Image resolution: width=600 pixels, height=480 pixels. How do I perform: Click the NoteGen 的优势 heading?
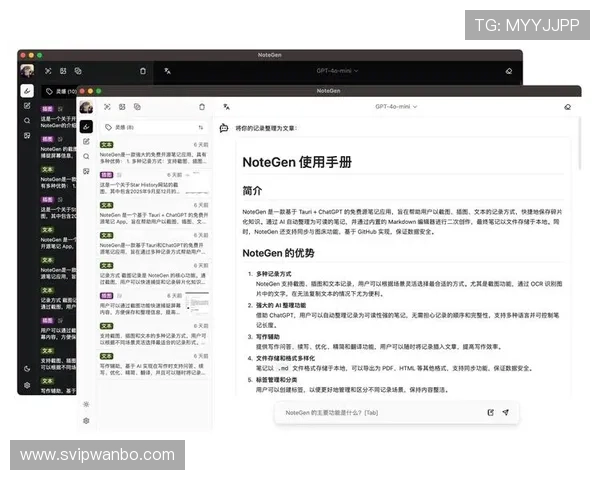coord(278,253)
